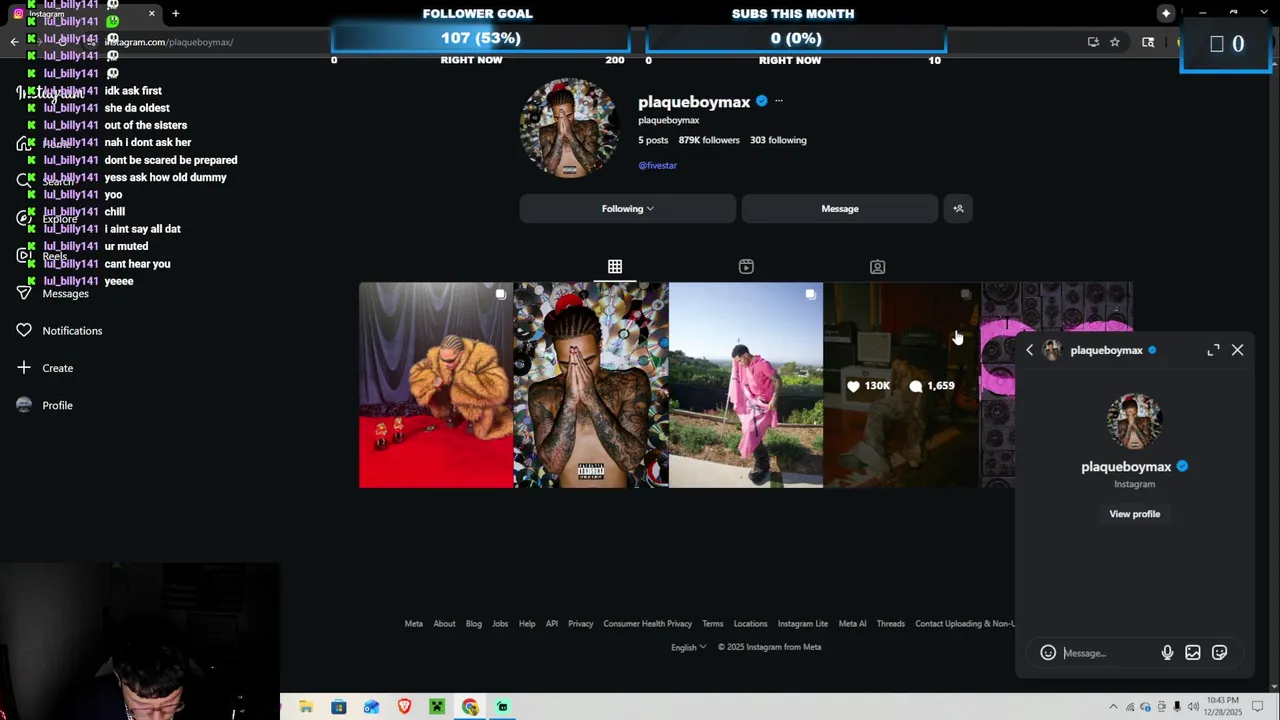Open the emoji picker in message box
1280x720 pixels.
click(x=1048, y=653)
